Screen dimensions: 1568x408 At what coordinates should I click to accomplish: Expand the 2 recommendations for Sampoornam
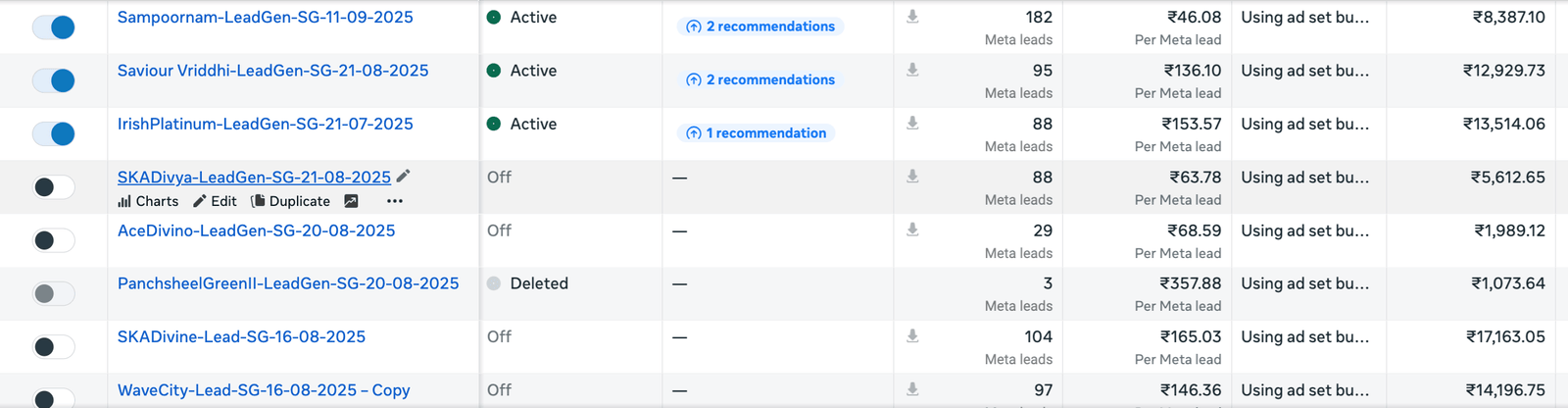pyautogui.click(x=760, y=26)
